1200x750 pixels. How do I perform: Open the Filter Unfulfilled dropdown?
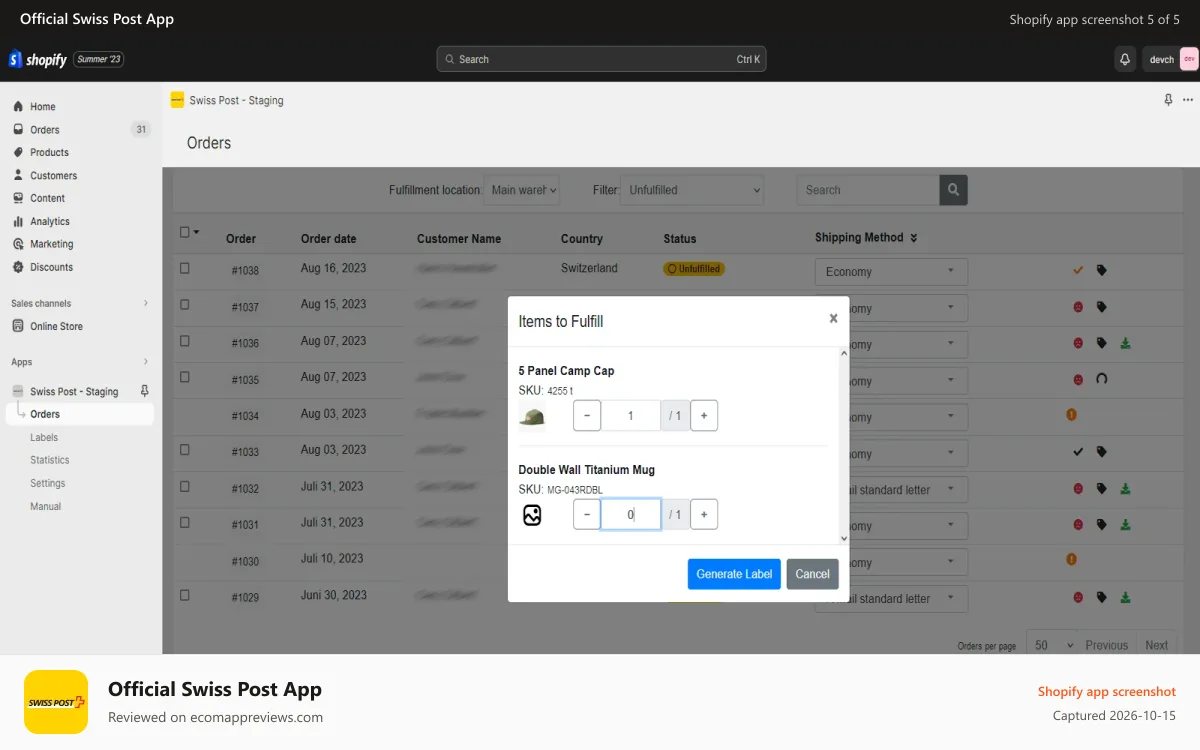(692, 190)
